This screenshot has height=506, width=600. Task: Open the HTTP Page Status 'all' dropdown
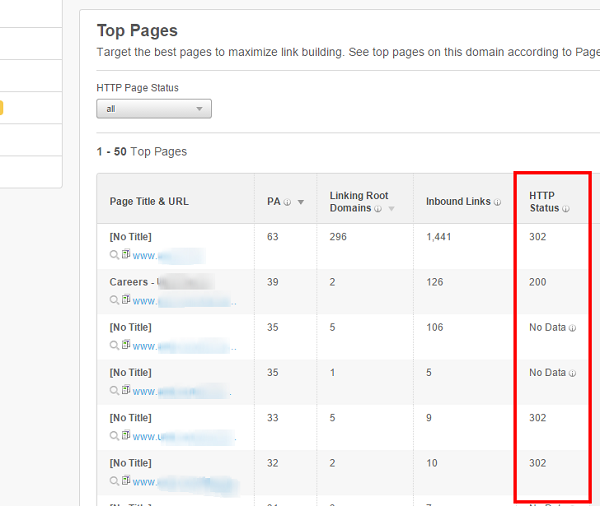tap(154, 109)
